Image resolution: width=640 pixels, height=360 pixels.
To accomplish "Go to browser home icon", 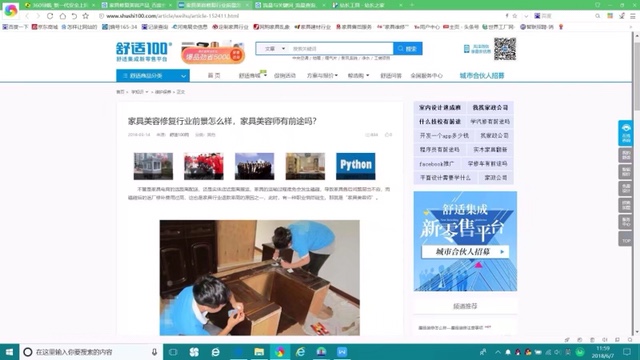I will (x=62, y=16).
